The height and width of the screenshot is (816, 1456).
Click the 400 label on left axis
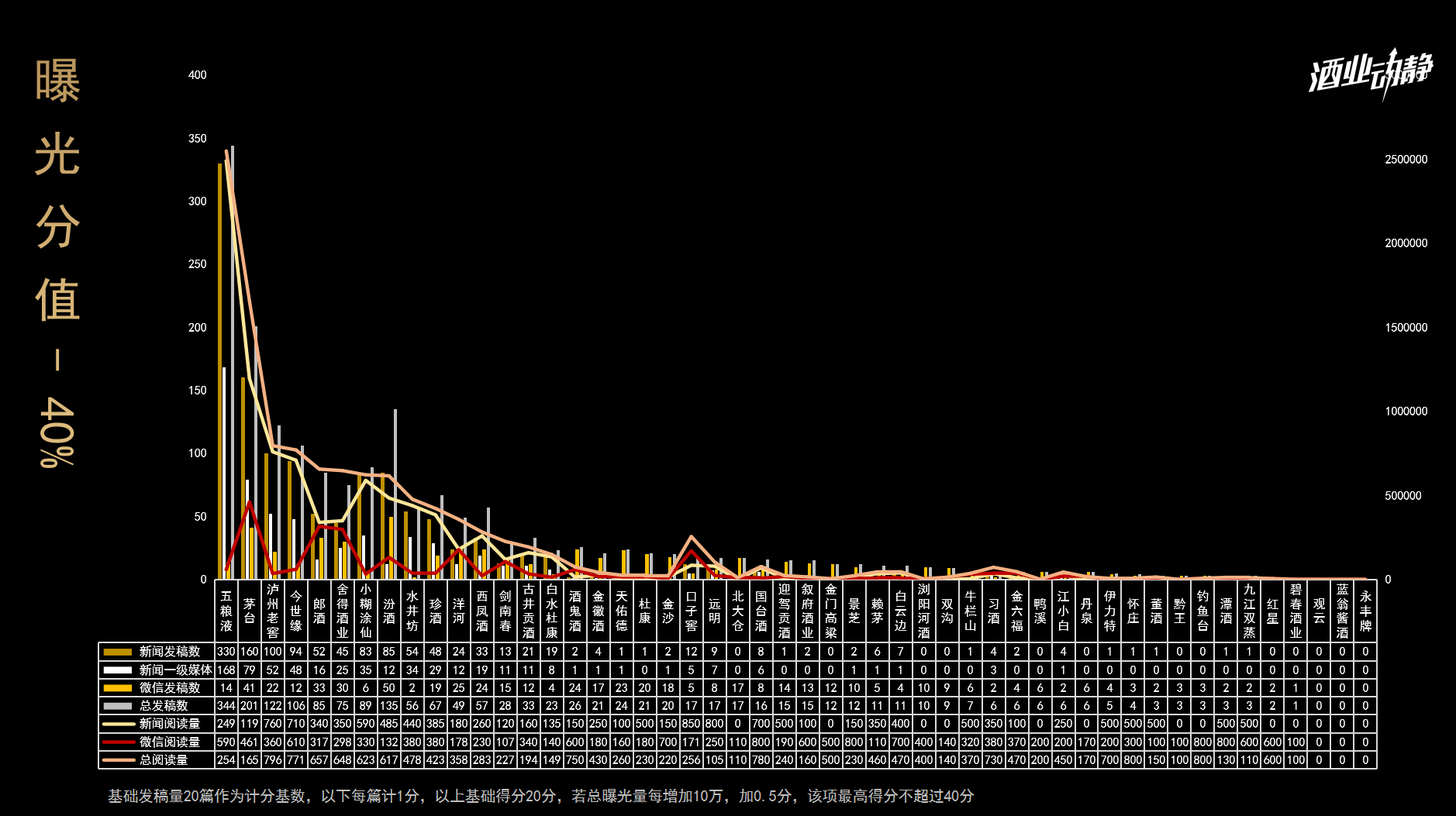(197, 75)
